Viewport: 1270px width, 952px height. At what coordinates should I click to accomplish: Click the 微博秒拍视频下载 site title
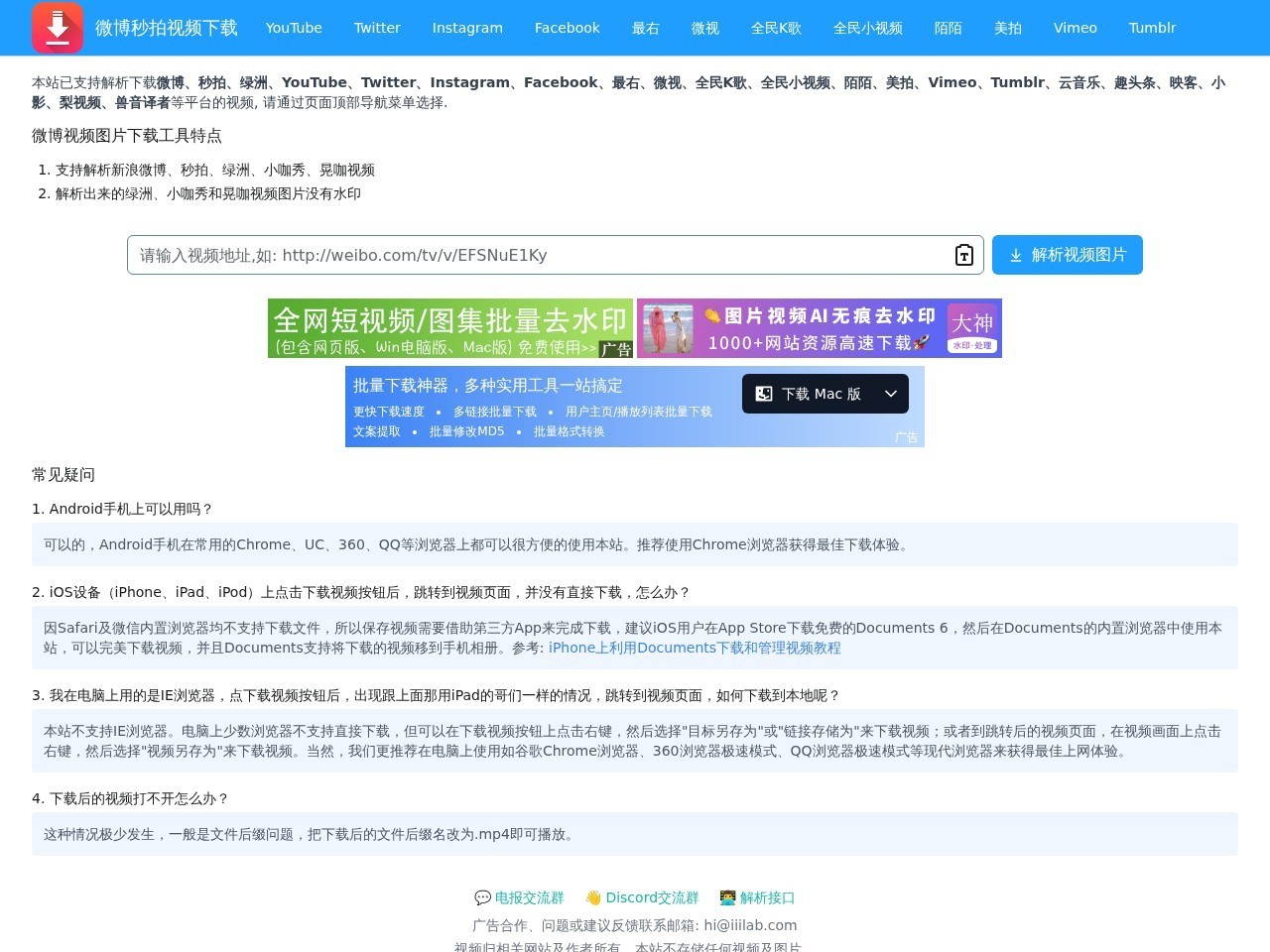(x=167, y=28)
